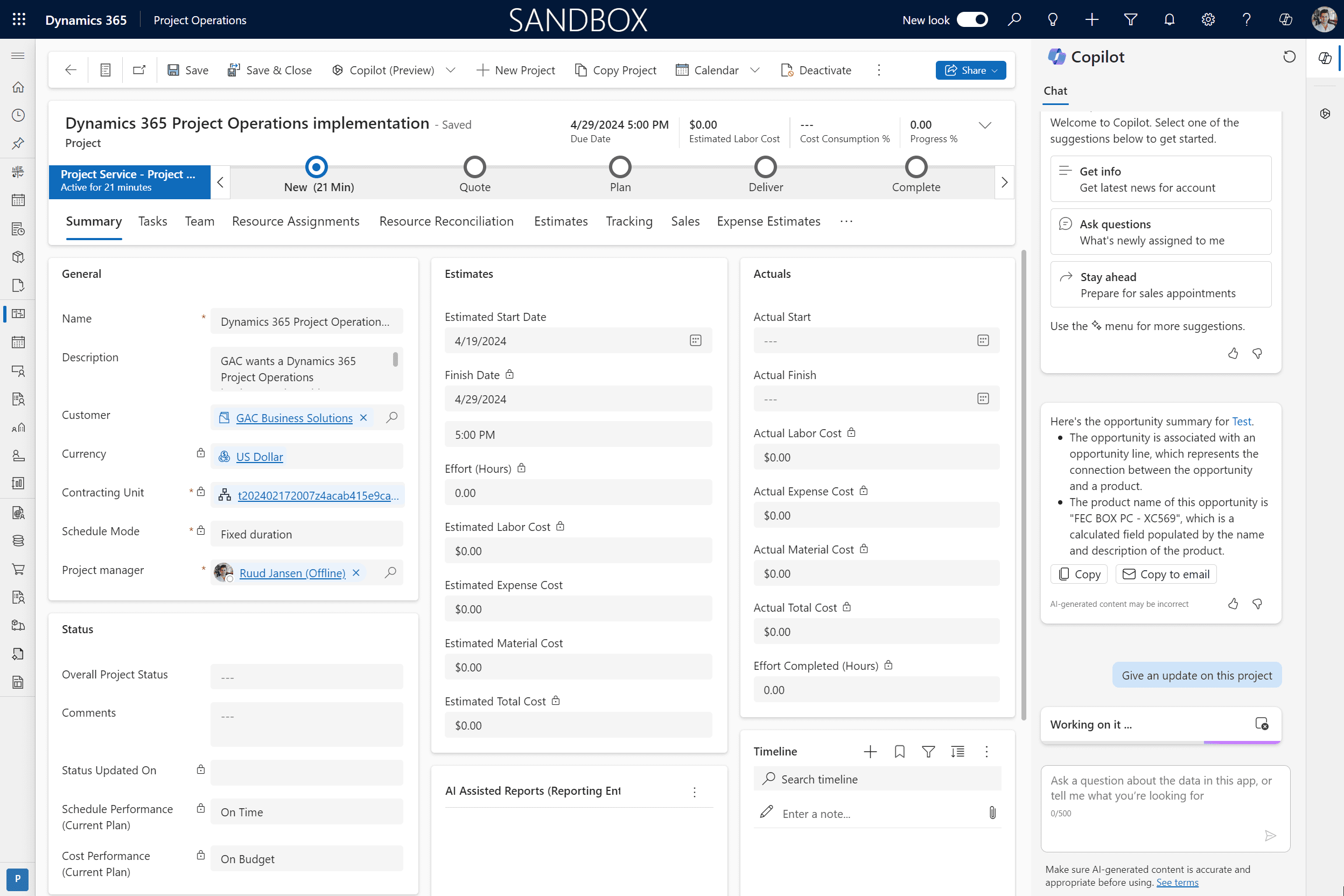
Task: Open the See terms link
Action: tap(1177, 883)
